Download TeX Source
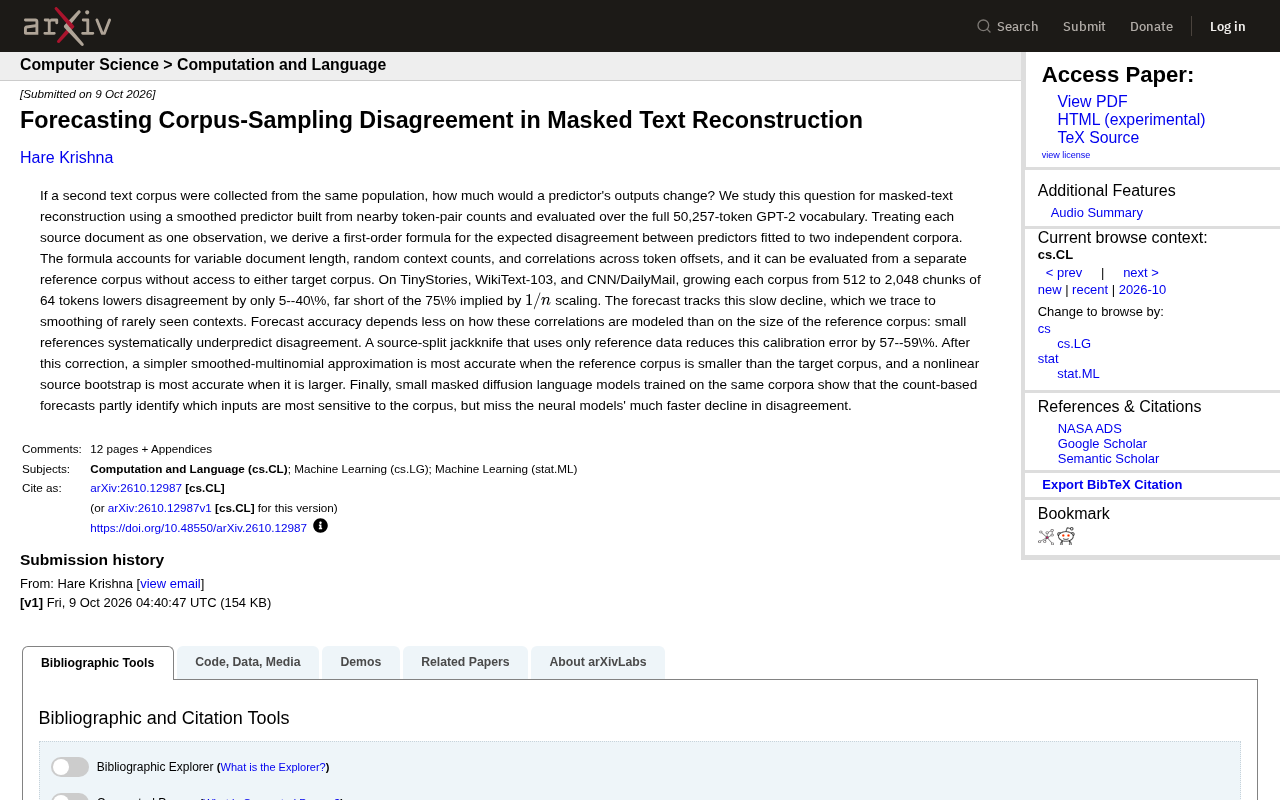 1098,138
